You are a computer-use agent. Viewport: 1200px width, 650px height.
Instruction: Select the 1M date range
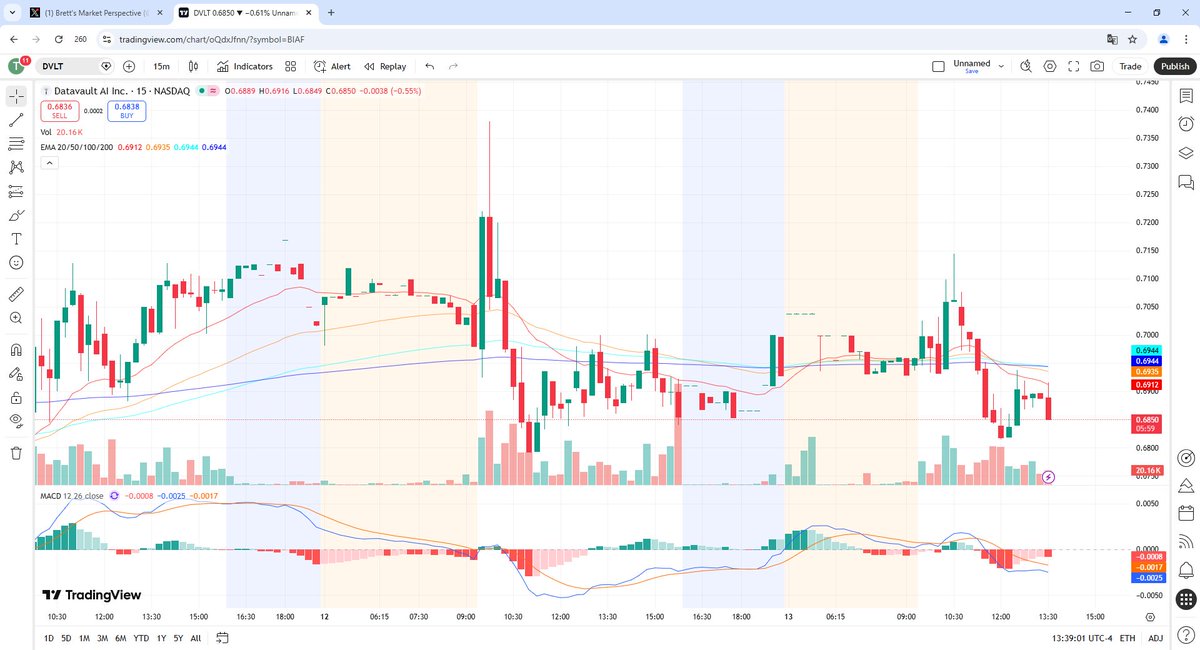pos(85,638)
